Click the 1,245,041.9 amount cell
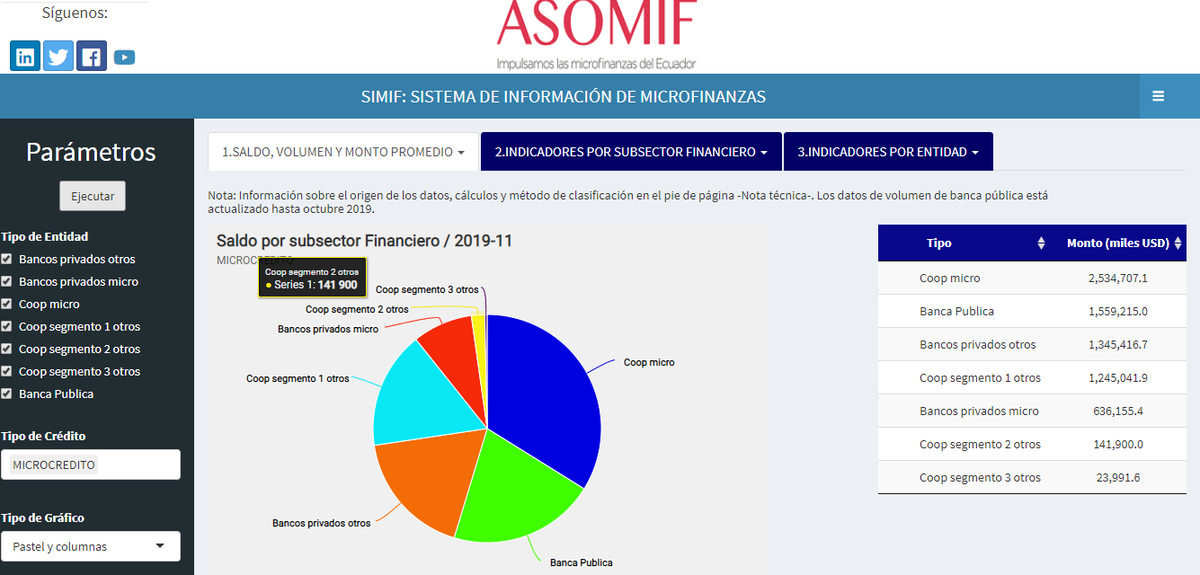Image resolution: width=1200 pixels, height=575 pixels. click(x=1117, y=378)
